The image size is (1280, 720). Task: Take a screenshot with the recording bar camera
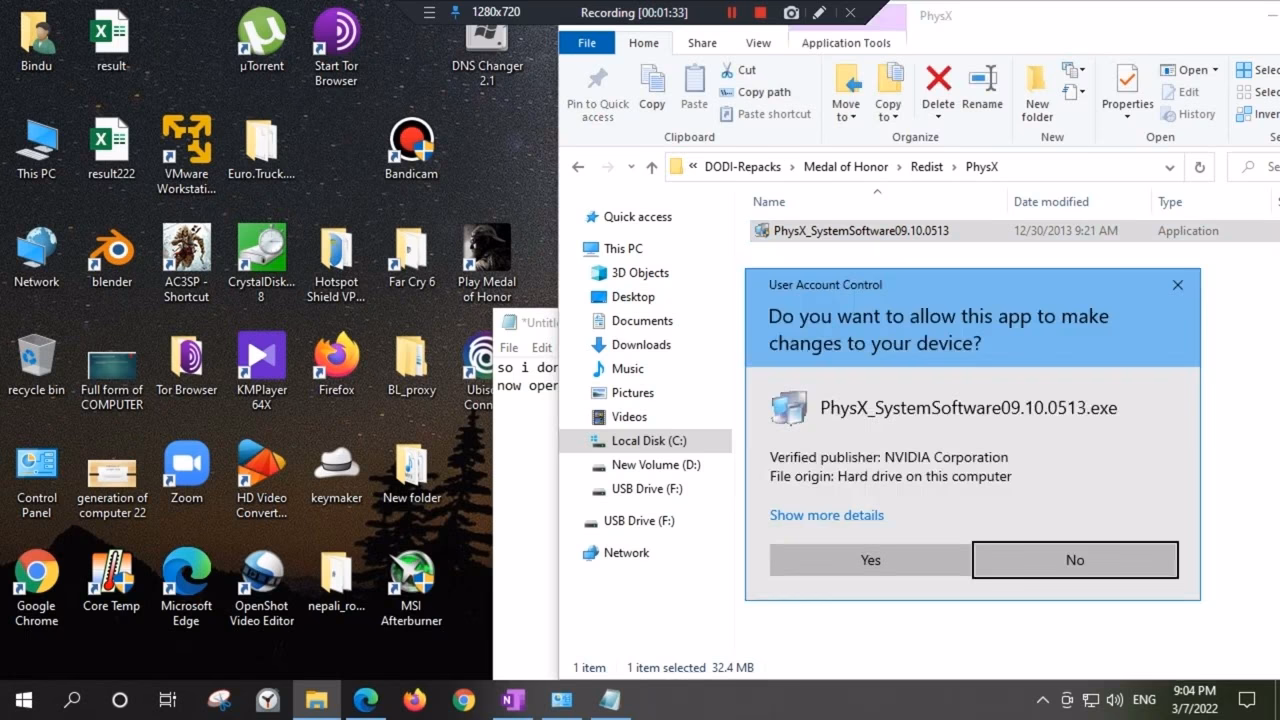(791, 13)
